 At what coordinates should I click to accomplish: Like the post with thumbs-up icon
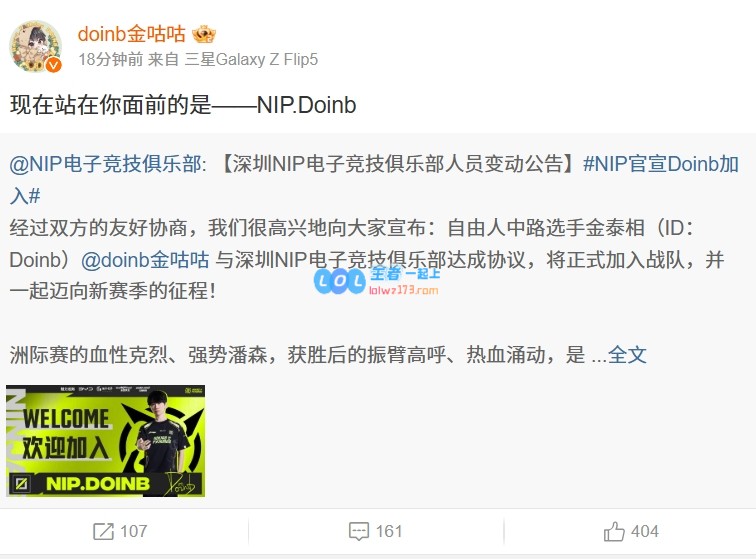(614, 531)
